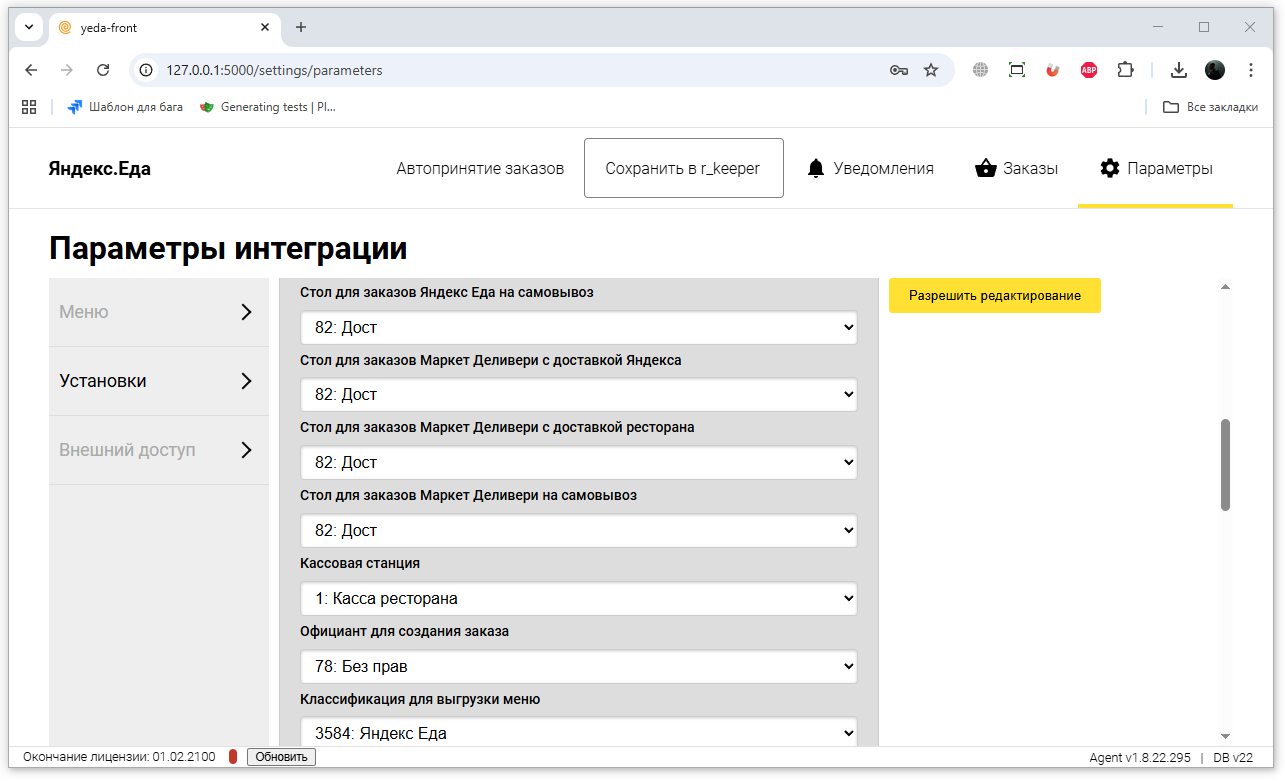Click the Notifications bell icon
1285x782 pixels.
[x=816, y=168]
